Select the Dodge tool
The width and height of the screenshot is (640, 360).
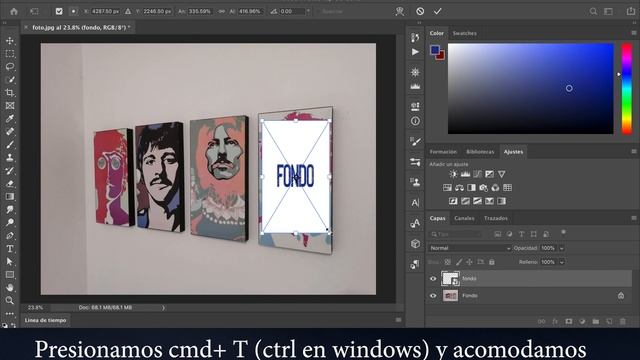click(10, 222)
